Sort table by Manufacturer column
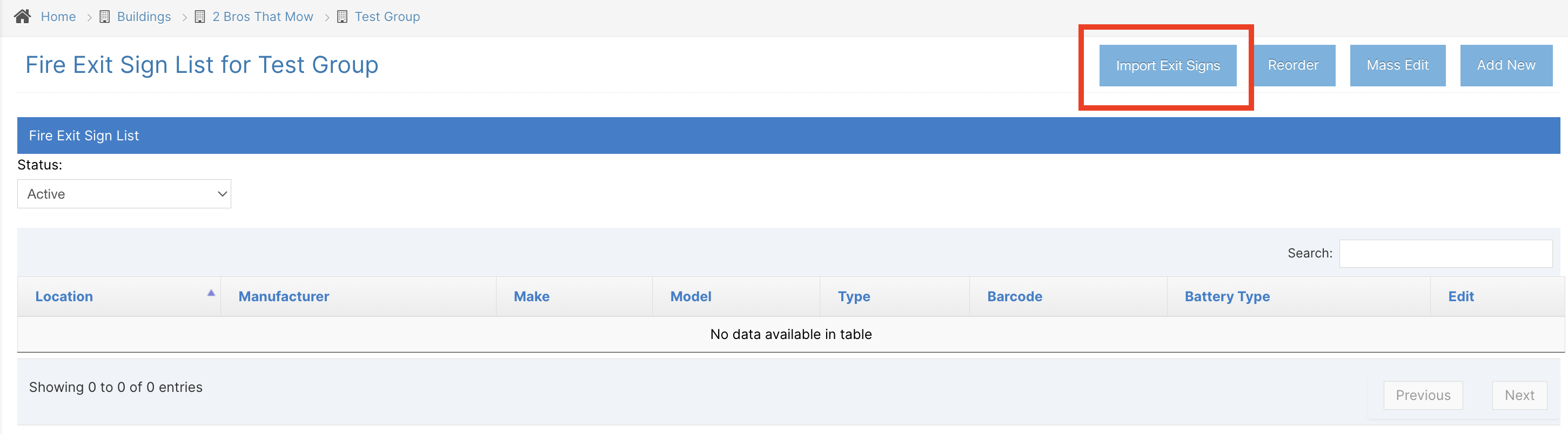Image resolution: width=1568 pixels, height=434 pixels. tap(358, 297)
